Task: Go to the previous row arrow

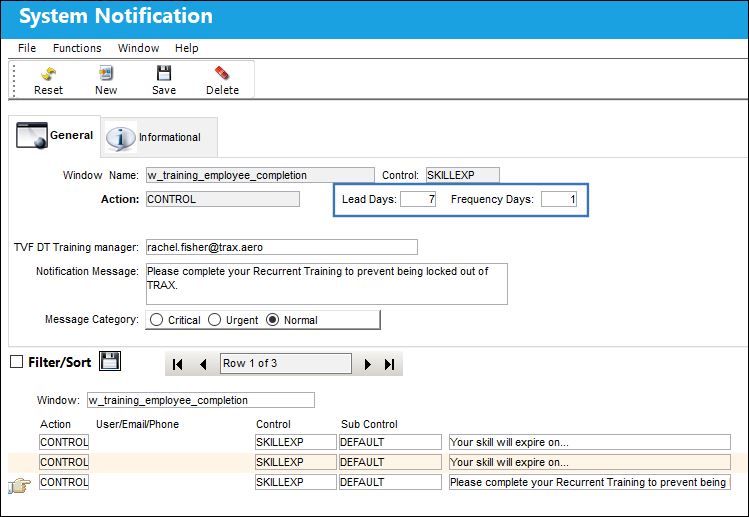Action: (x=203, y=364)
